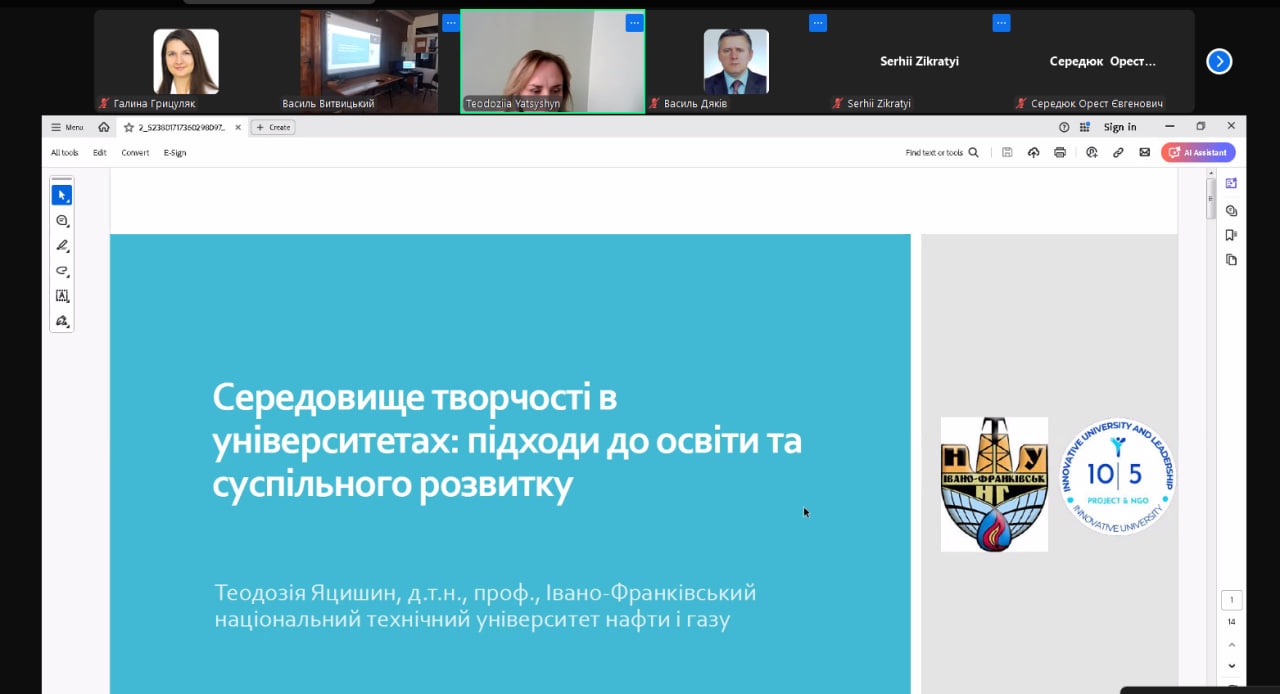
Task: Open the hamburger Menu
Action: (x=67, y=127)
